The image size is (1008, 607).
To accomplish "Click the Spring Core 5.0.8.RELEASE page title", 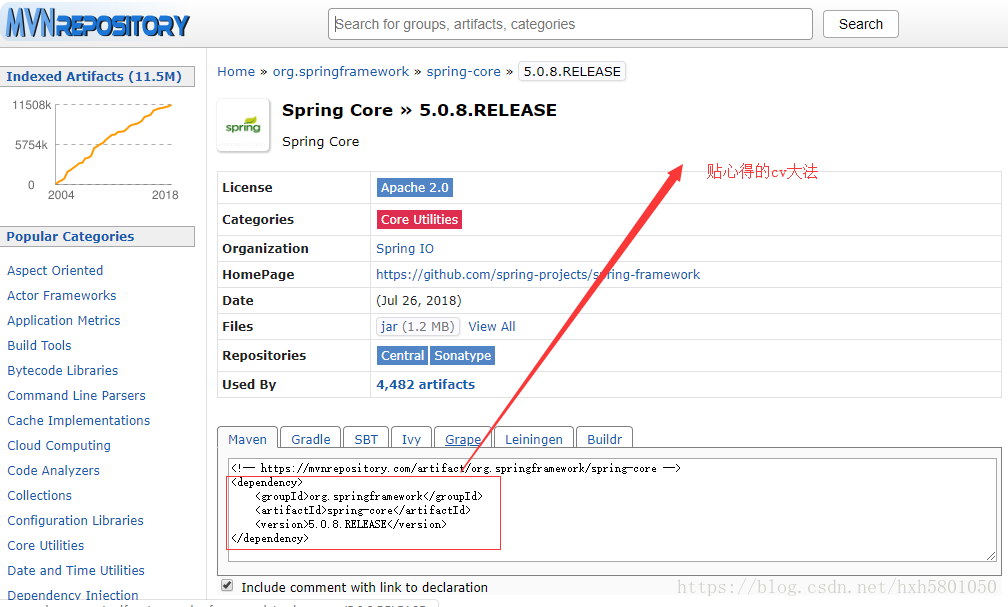I will (x=419, y=111).
